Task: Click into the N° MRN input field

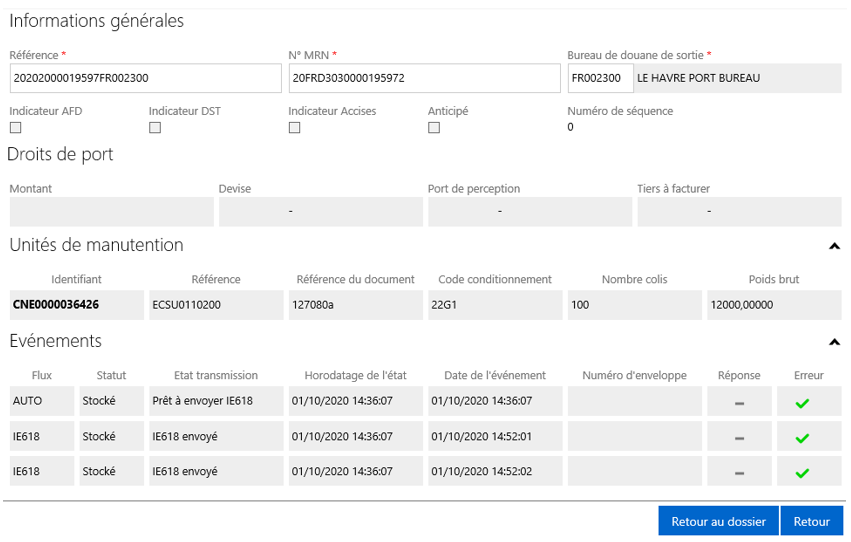Action: (x=424, y=78)
